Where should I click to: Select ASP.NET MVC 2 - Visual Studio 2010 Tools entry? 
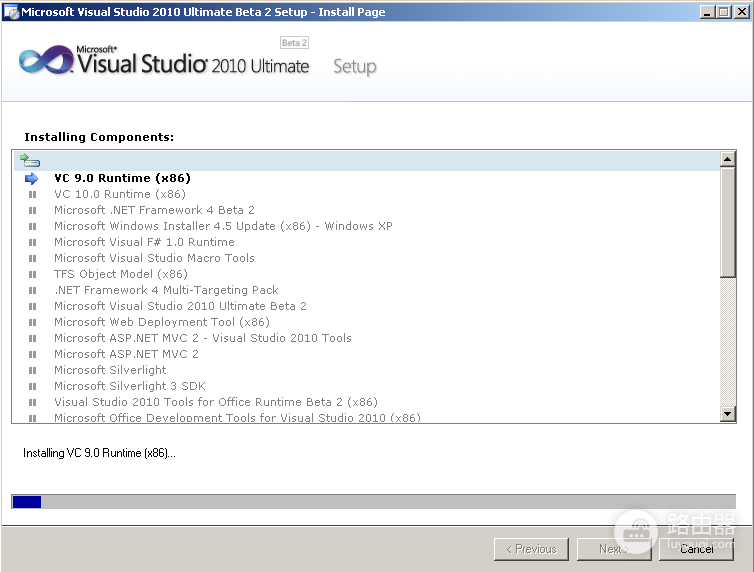[203, 338]
